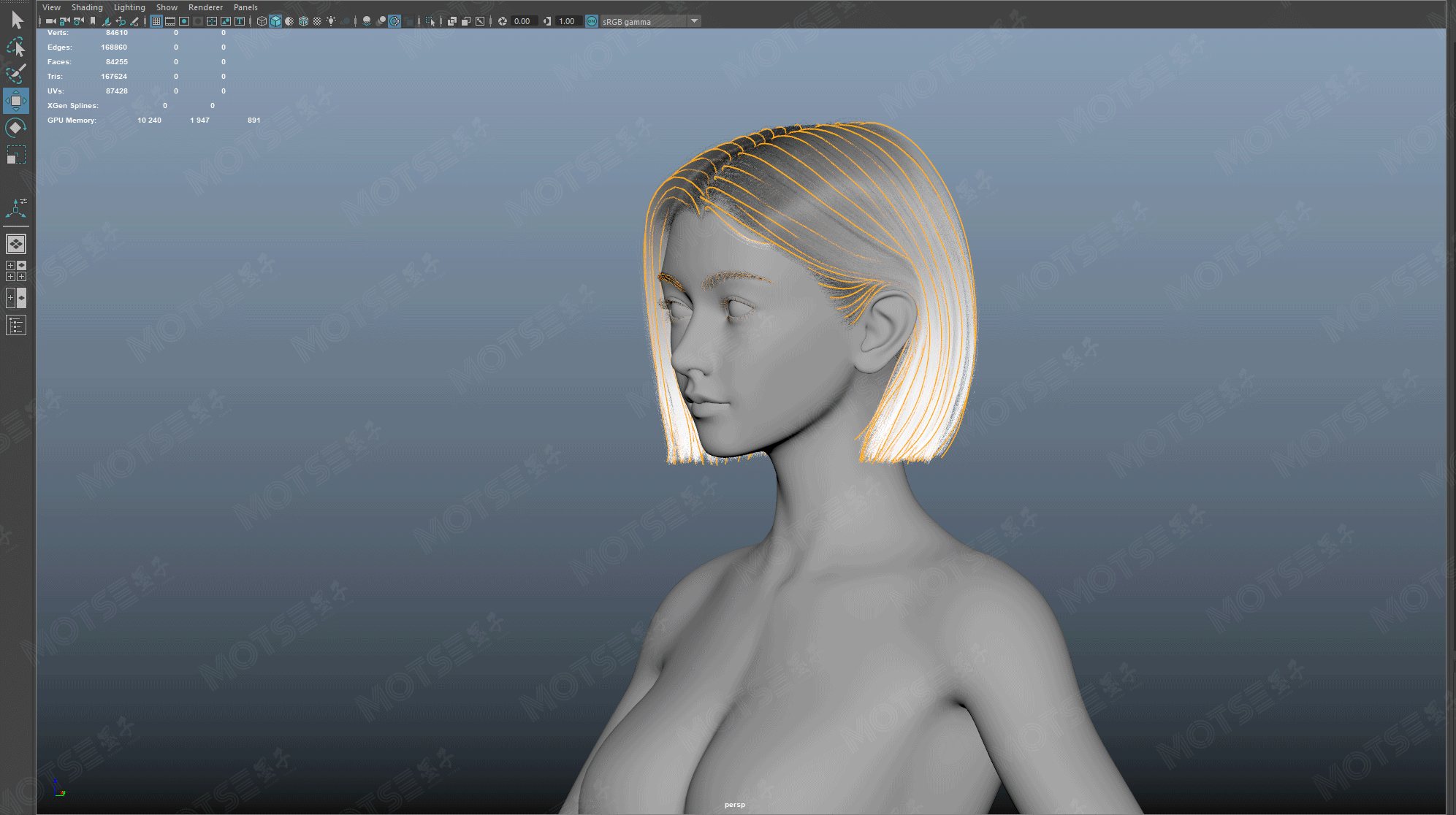Click the gamma 1.00 value field
Image resolution: width=1456 pixels, height=815 pixels.
click(x=567, y=21)
